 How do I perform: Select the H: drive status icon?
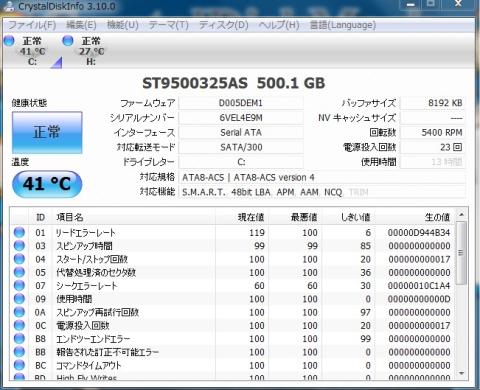[x=68, y=41]
